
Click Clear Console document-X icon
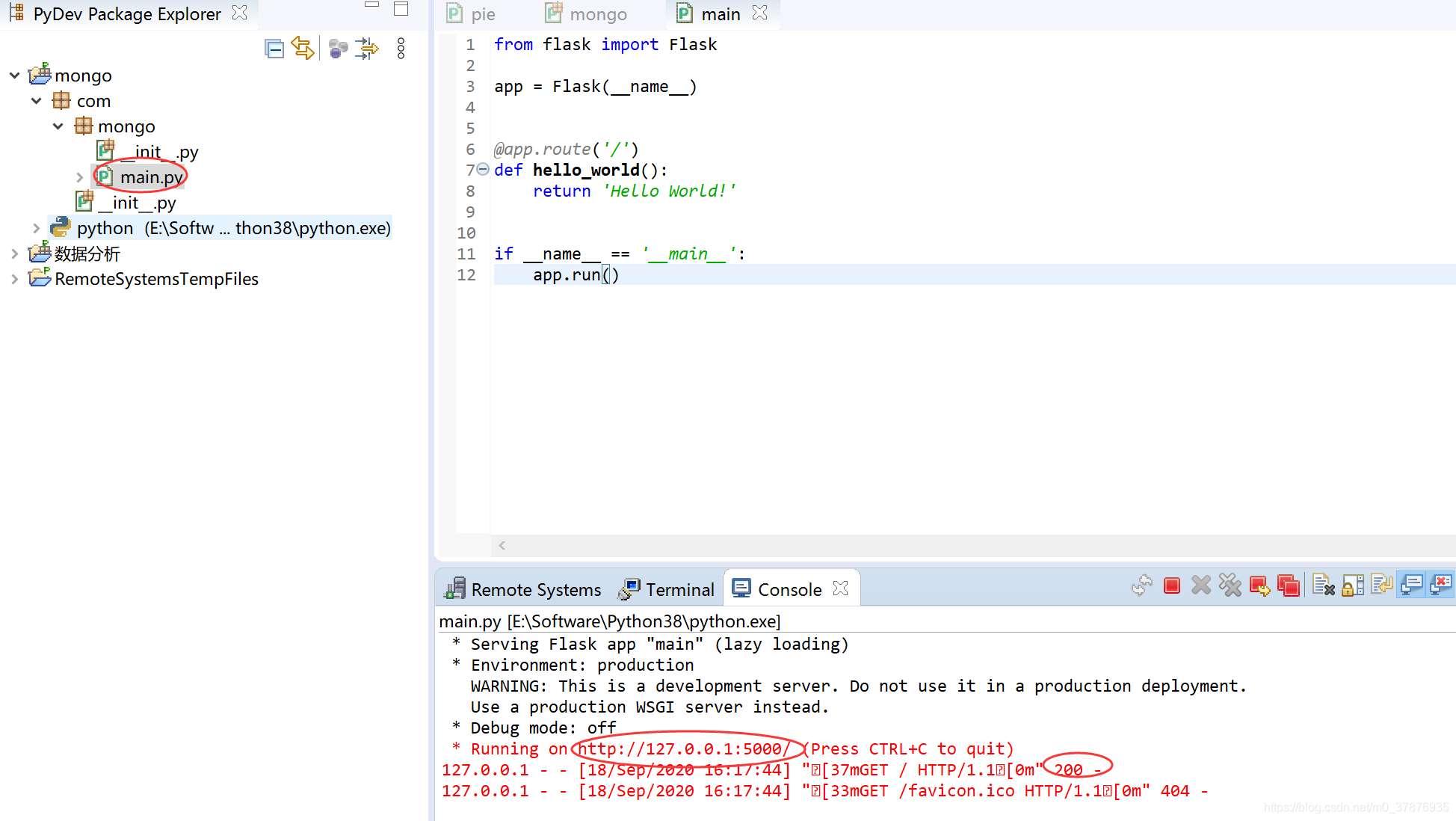(x=1322, y=586)
